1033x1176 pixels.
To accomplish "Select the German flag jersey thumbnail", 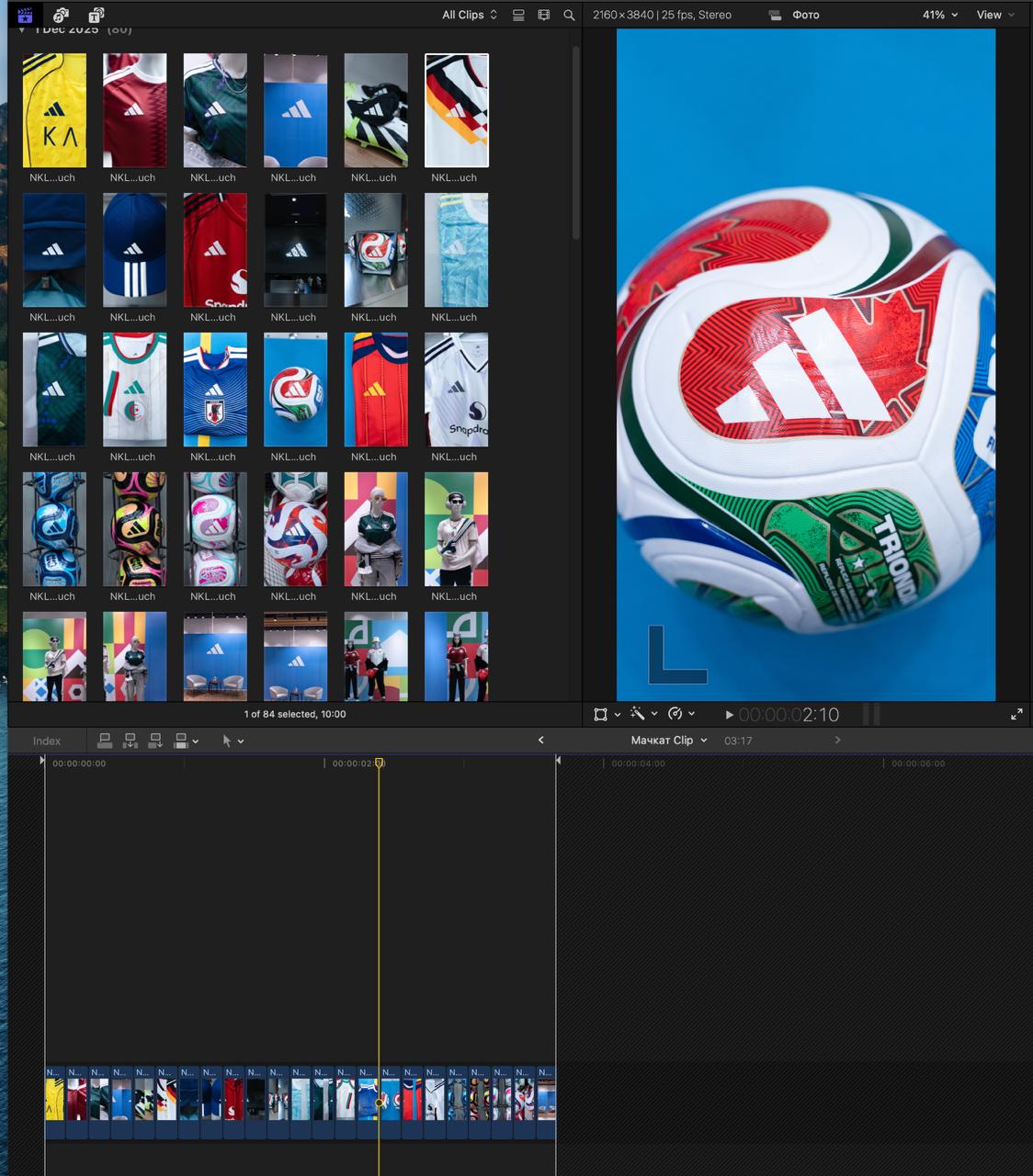I will [457, 110].
